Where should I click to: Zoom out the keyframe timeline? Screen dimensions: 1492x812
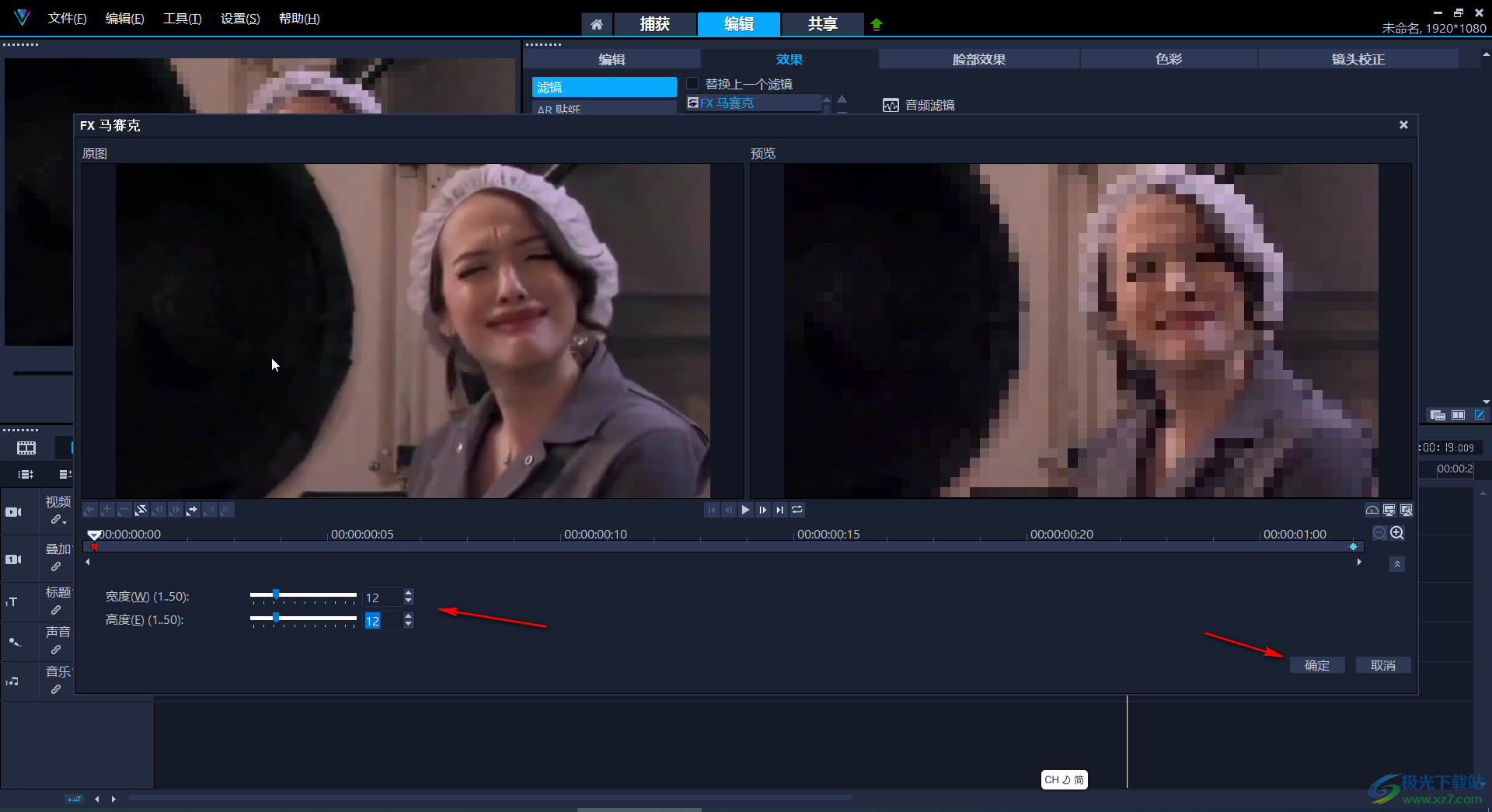[x=1379, y=533]
